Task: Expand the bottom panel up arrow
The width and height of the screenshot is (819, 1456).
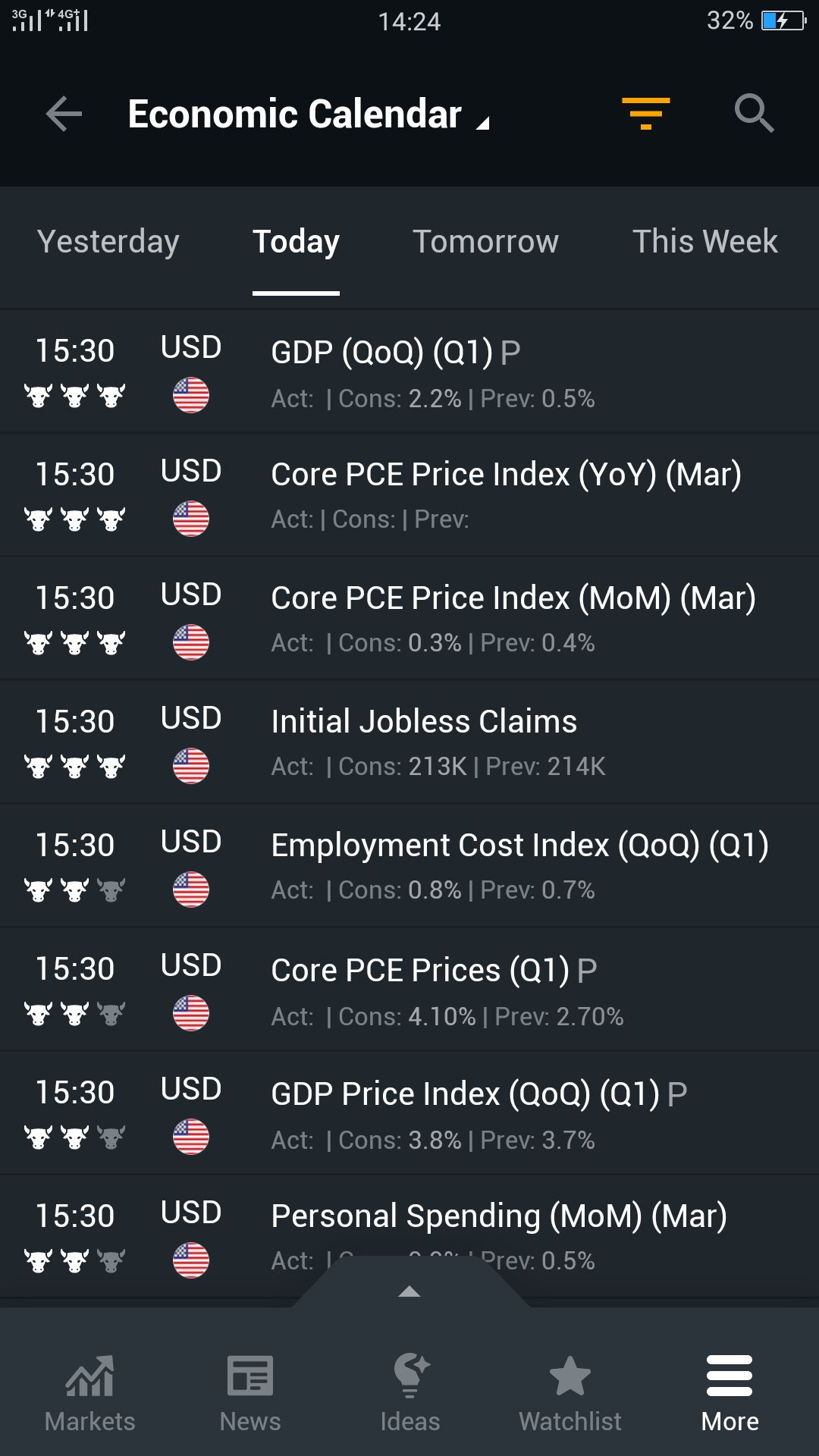Action: pyautogui.click(x=409, y=1291)
